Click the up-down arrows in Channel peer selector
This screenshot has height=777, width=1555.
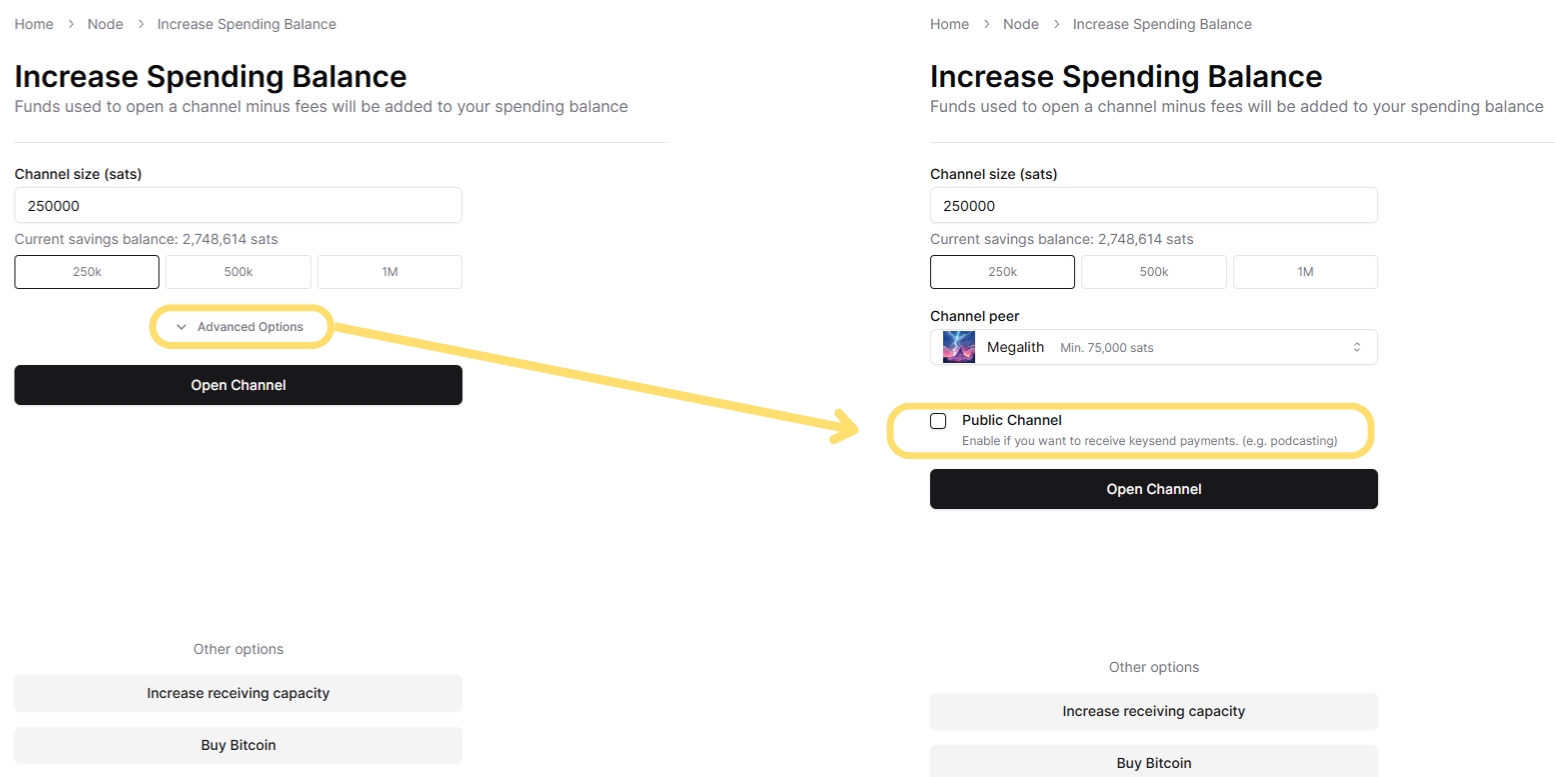click(1357, 347)
